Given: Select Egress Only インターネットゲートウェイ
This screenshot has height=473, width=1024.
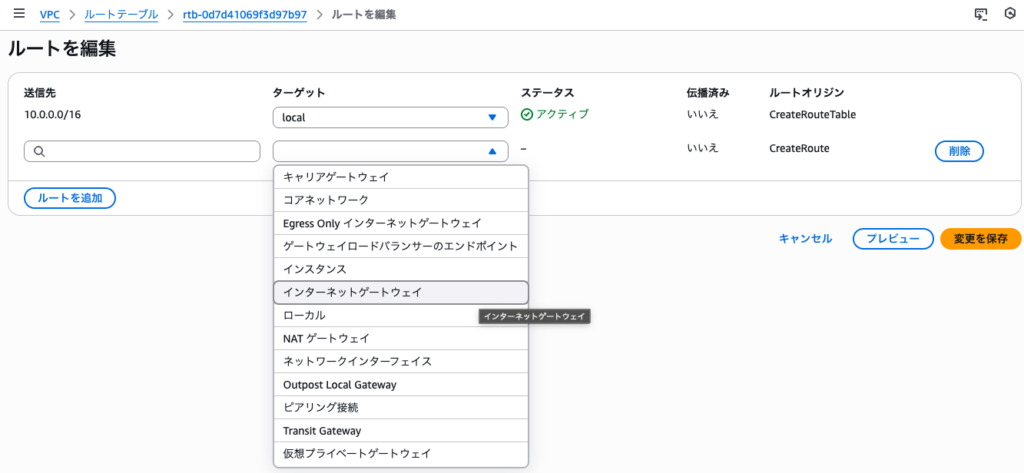Looking at the screenshot, I should click(x=400, y=223).
